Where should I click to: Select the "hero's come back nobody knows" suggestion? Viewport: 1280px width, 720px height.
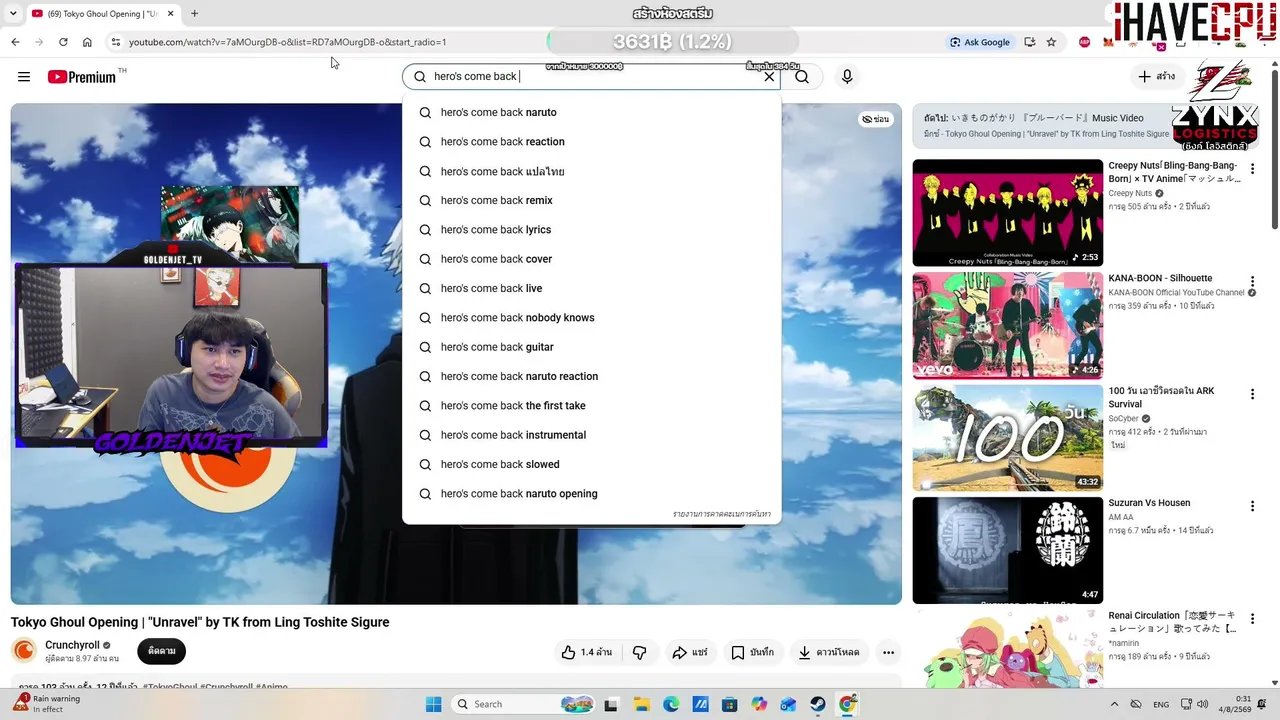pyautogui.click(x=591, y=318)
